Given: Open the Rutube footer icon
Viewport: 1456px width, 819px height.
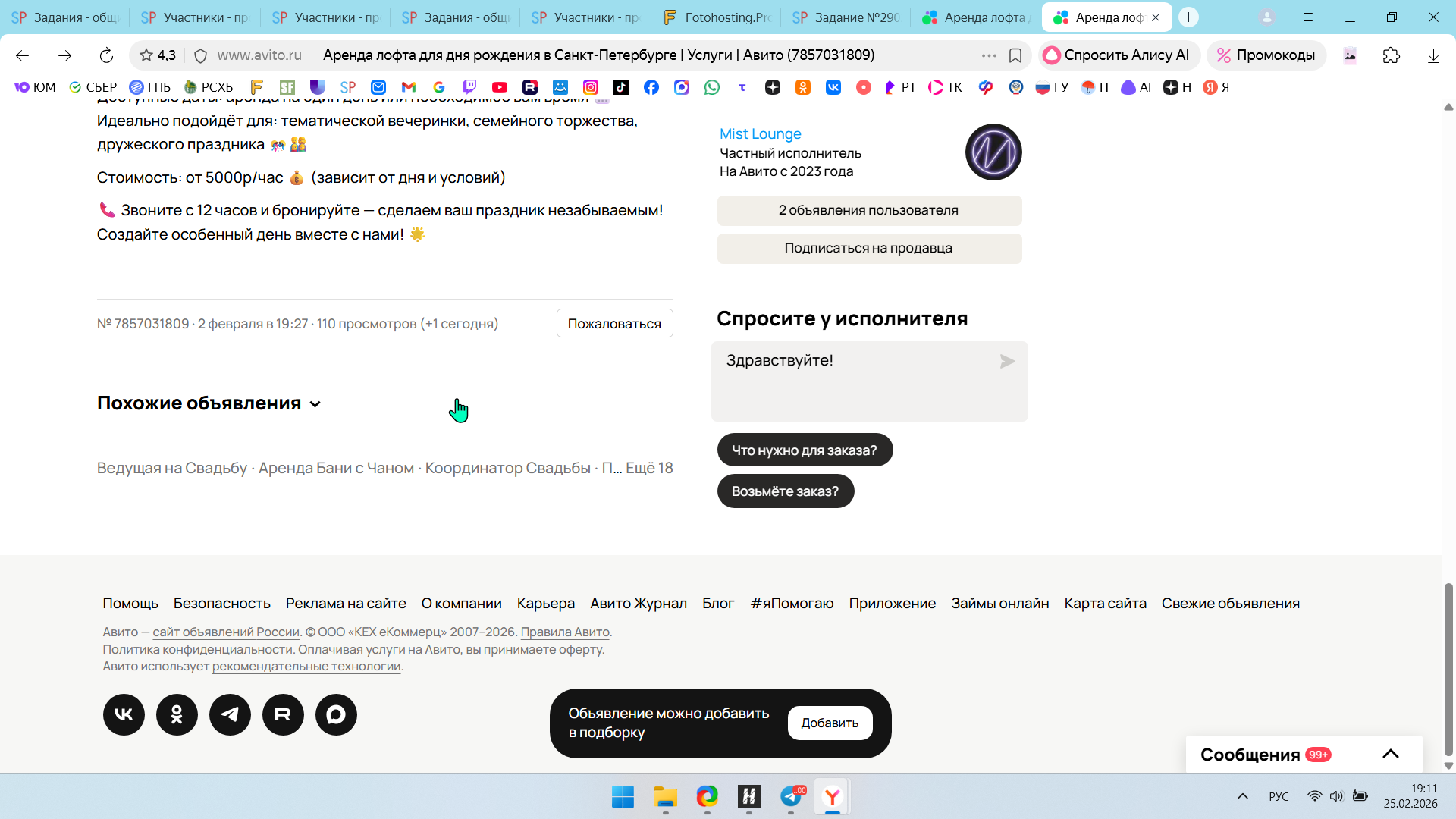Looking at the screenshot, I should [283, 714].
